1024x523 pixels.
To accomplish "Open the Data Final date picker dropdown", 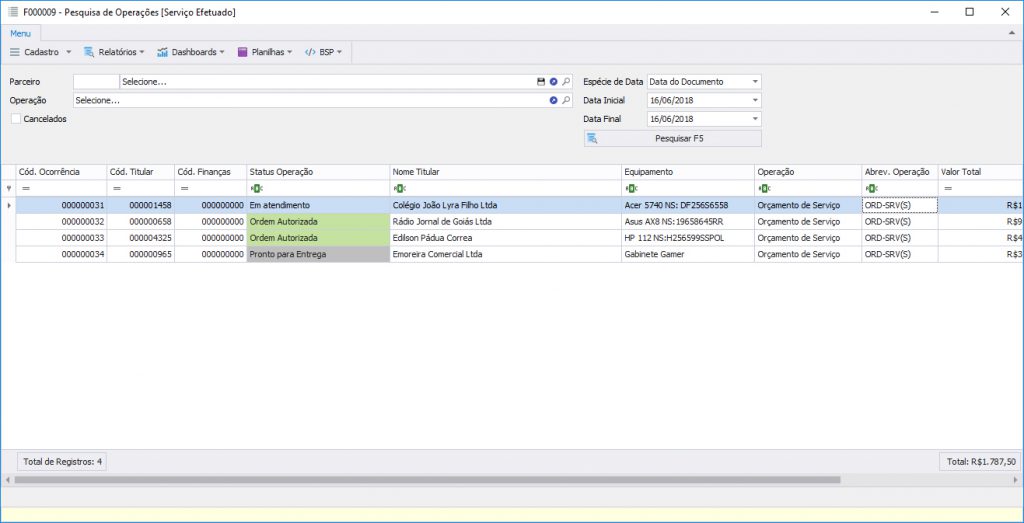I will coord(755,119).
